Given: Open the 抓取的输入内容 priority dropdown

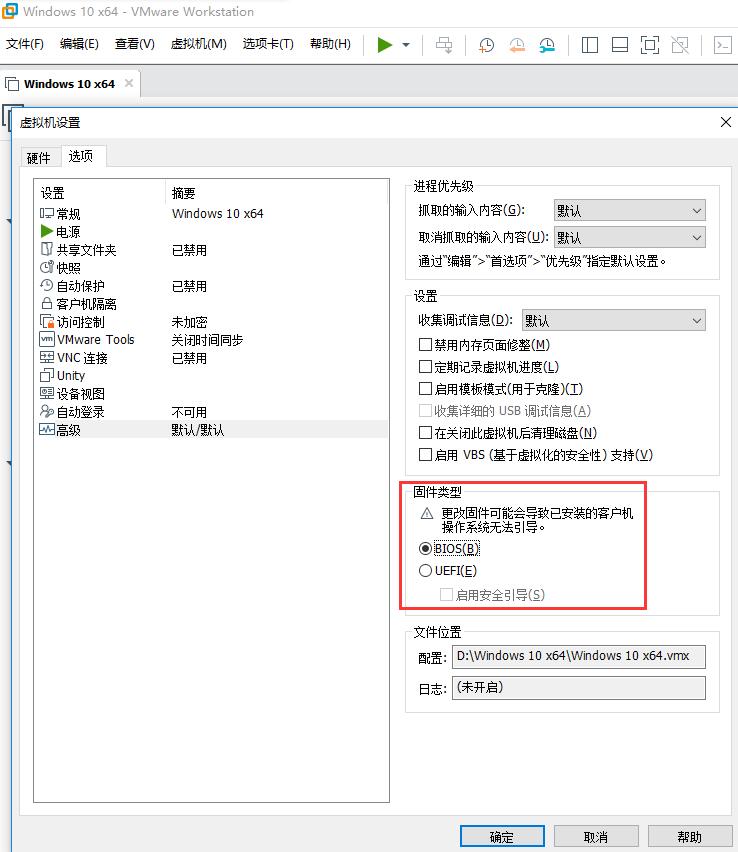Looking at the screenshot, I should [x=629, y=211].
